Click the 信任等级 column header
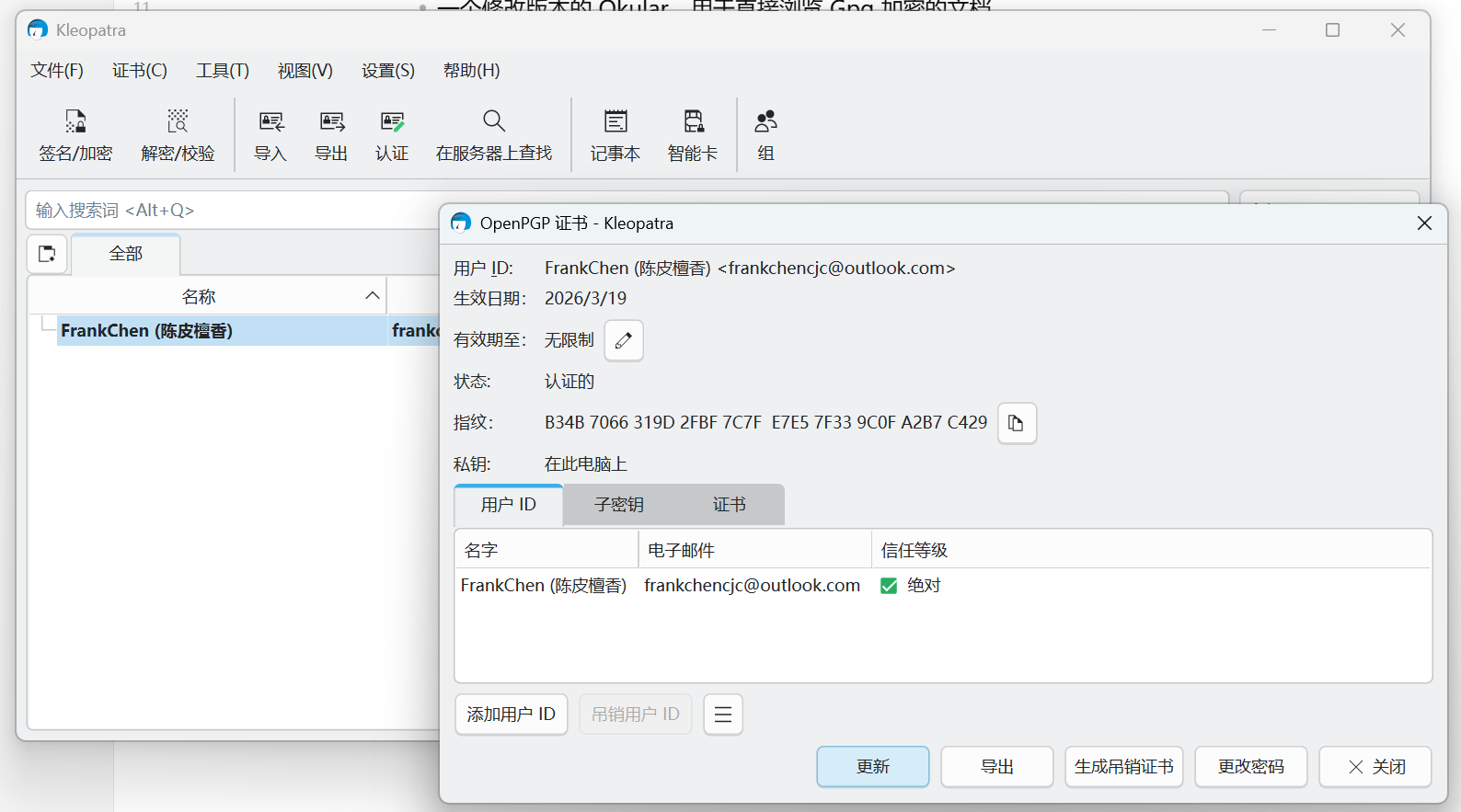This screenshot has height=812, width=1461. 1151,550
